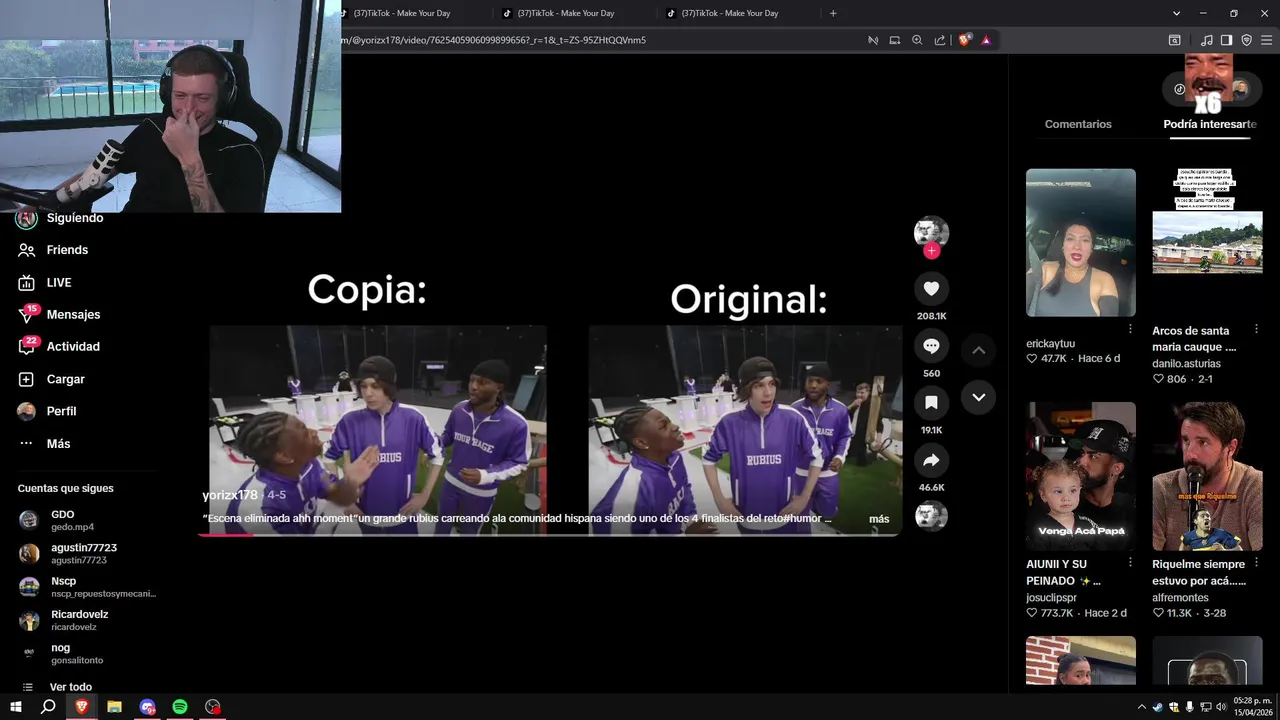The width and height of the screenshot is (1280, 720).
Task: Open the Windows Start menu
Action: coord(16,707)
